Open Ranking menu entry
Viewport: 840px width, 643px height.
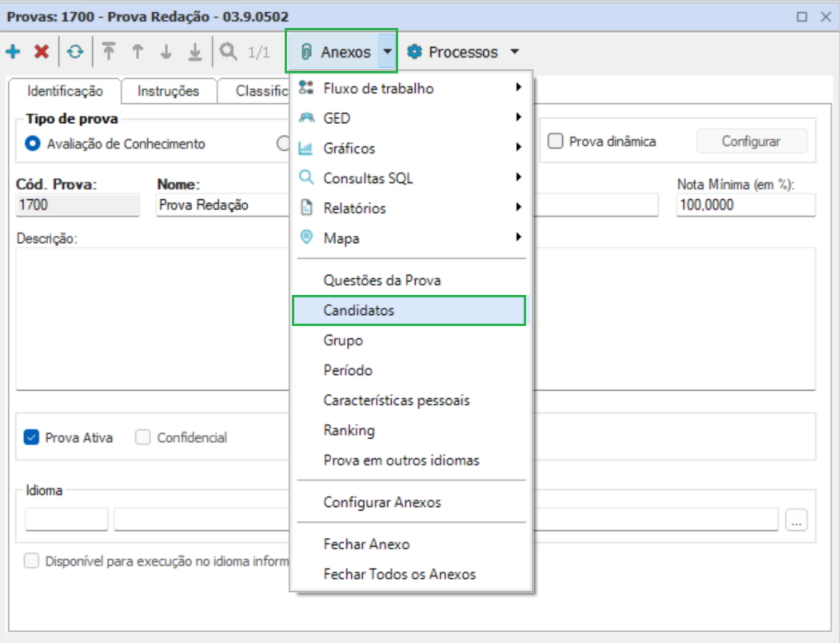[x=411, y=430]
